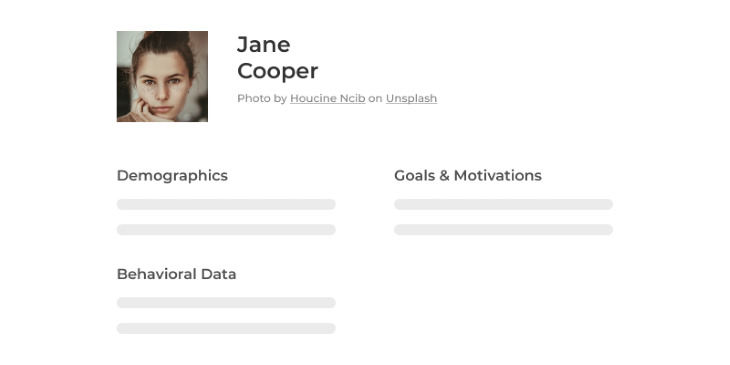Open the Unsplash link
This screenshot has height=365, width=730.
click(x=411, y=99)
